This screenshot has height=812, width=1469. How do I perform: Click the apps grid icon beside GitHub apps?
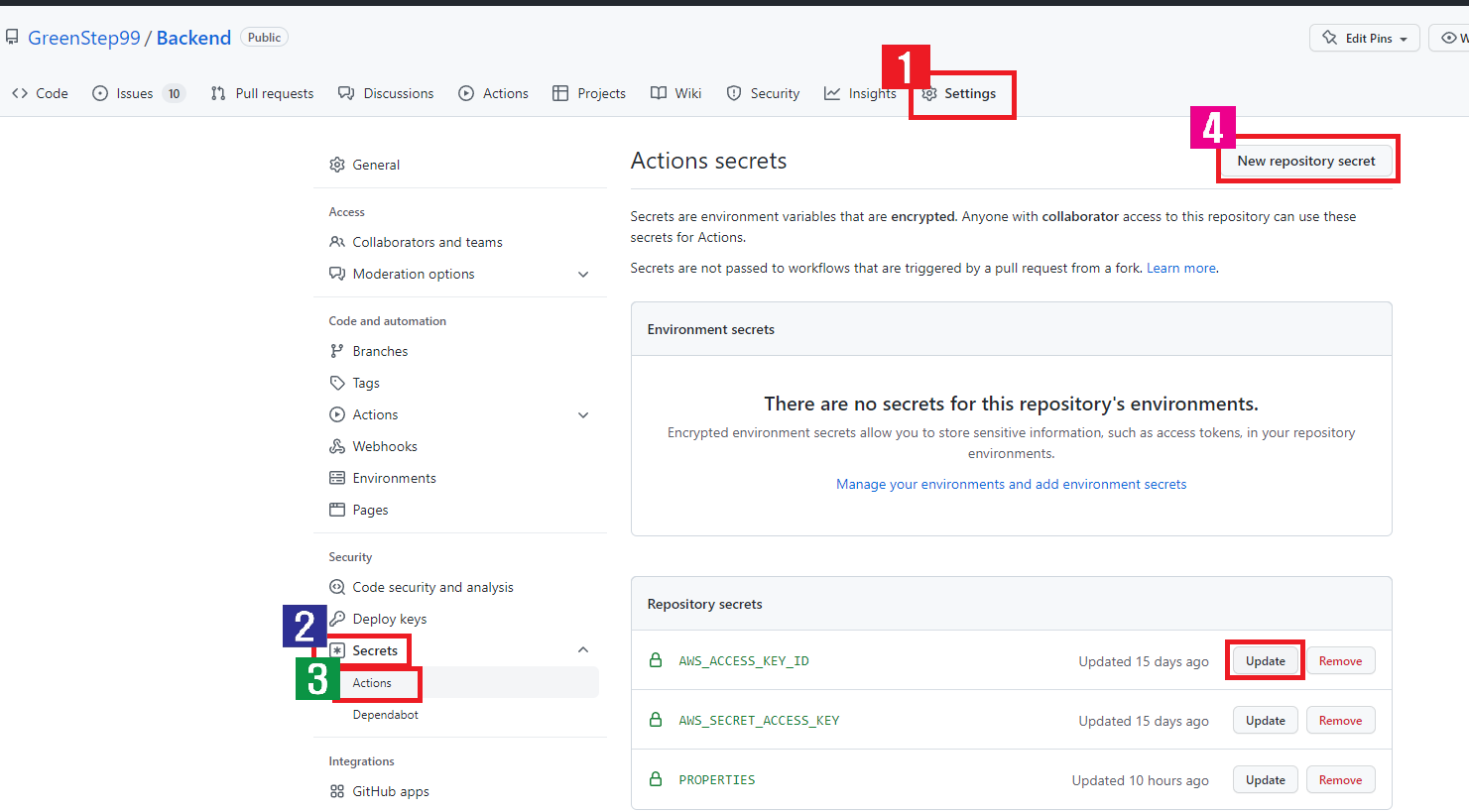click(x=337, y=791)
